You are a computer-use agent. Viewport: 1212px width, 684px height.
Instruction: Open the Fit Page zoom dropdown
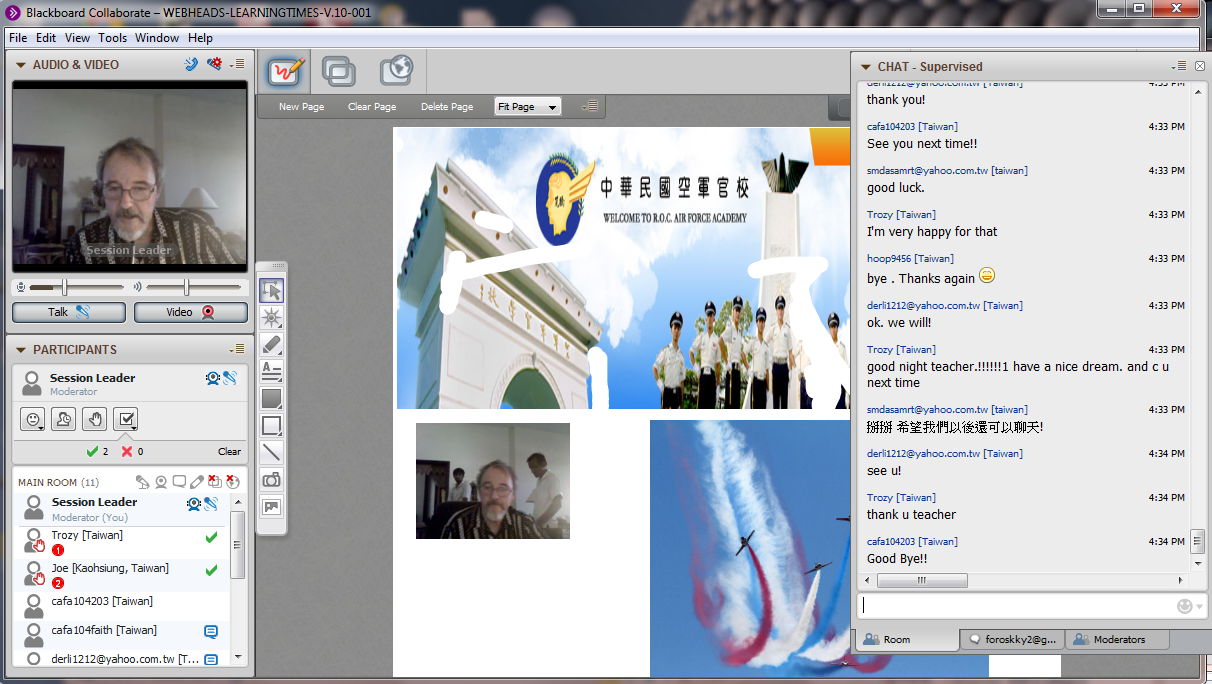528,107
